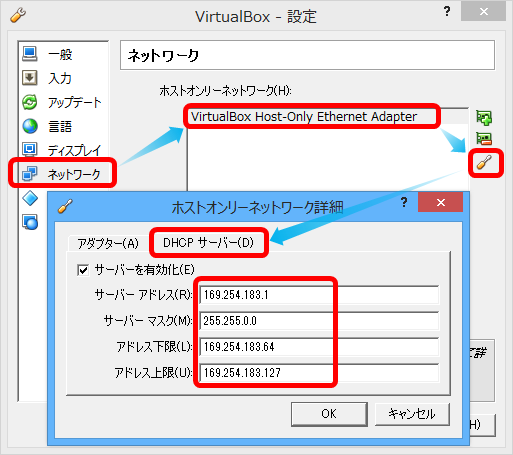This screenshot has height=455, width=513.
Task: Confirm the DHCP settings with OK
Action: (x=329, y=414)
